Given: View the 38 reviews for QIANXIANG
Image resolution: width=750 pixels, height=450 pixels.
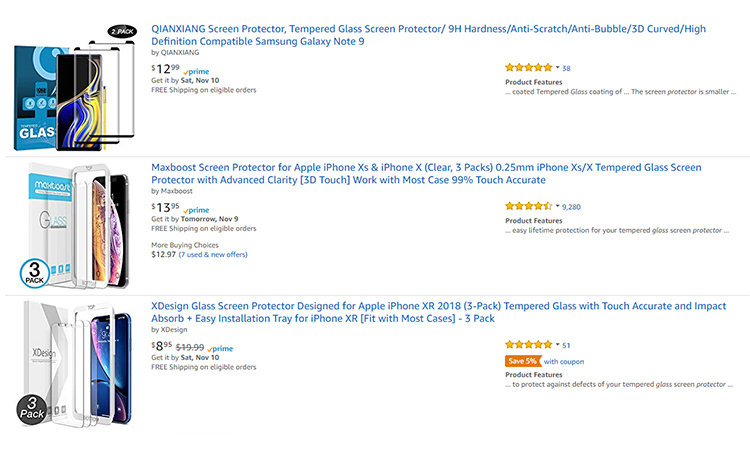Looking at the screenshot, I should point(566,68).
